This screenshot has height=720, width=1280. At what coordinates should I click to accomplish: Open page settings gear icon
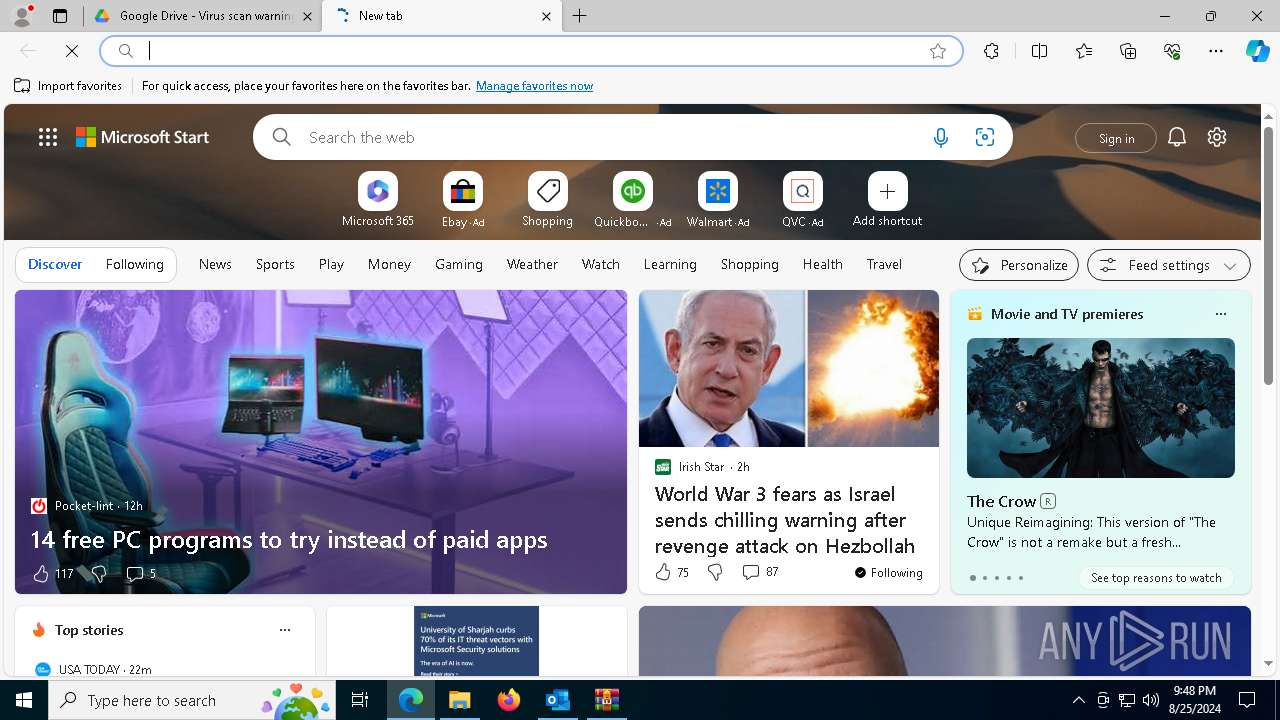[1216, 138]
